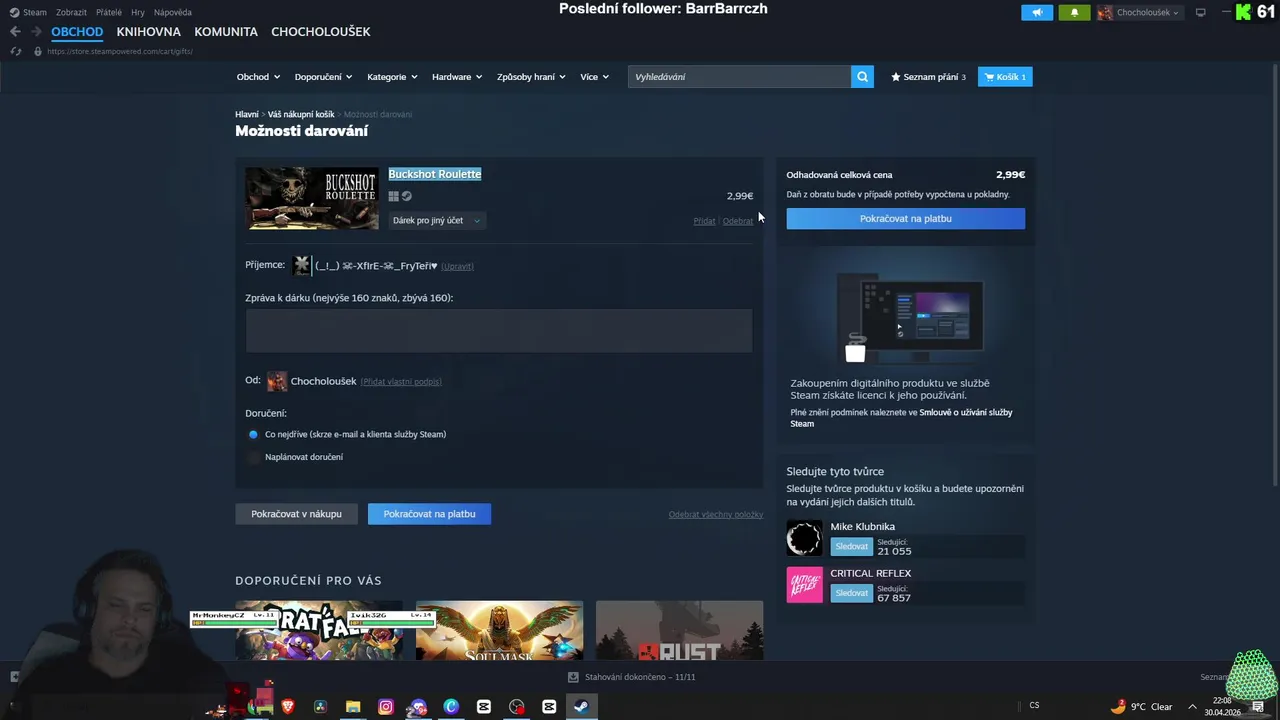The height and width of the screenshot is (720, 1280).
Task: Open the Windows notification center icon
Action: [x=1258, y=706]
